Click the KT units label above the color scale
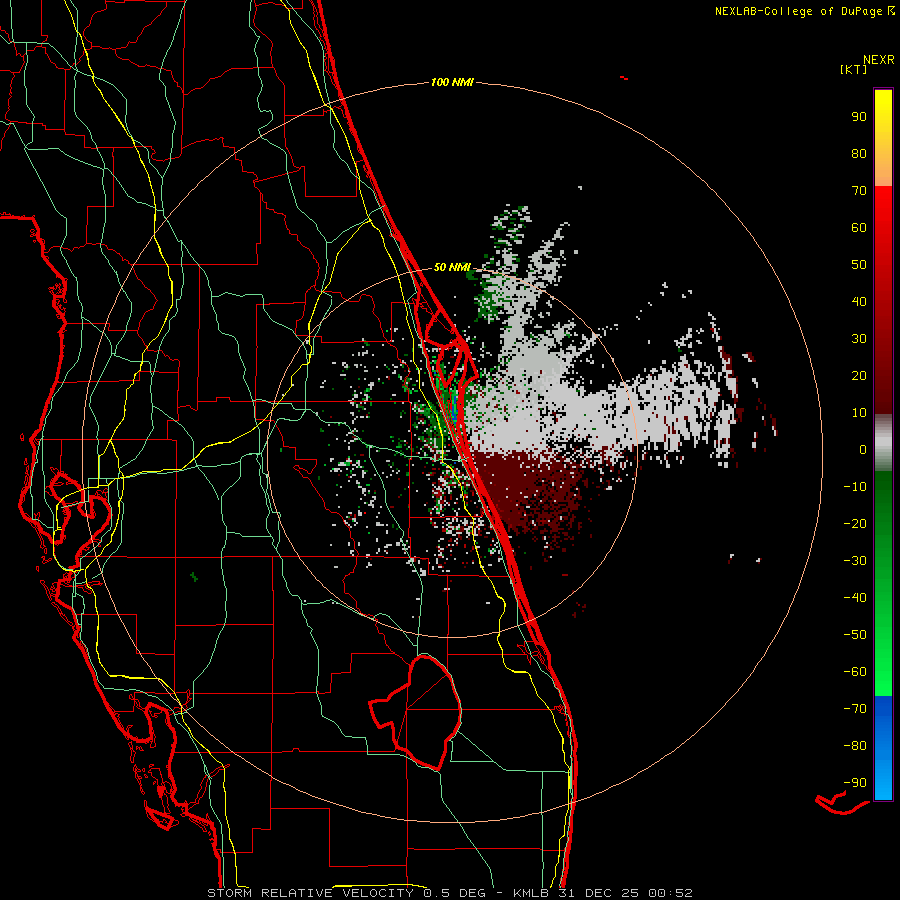900x900 pixels. [x=853, y=69]
